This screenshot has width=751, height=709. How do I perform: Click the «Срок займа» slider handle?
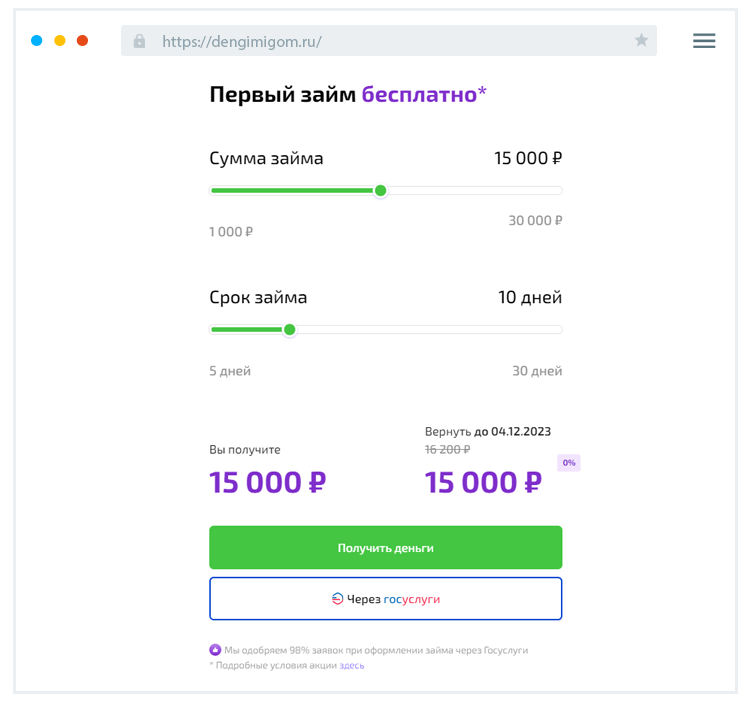289,329
